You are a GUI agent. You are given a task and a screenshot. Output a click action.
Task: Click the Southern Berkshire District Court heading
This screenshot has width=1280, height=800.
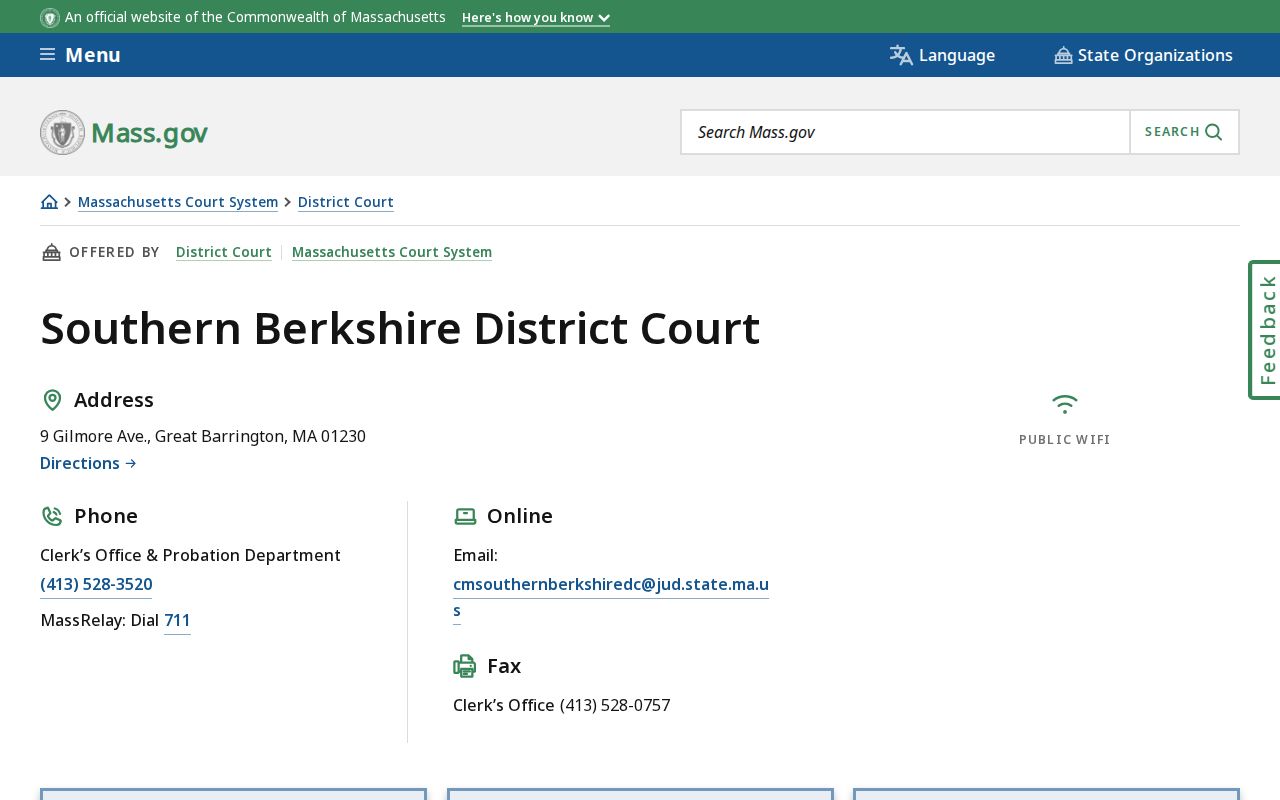tap(400, 328)
